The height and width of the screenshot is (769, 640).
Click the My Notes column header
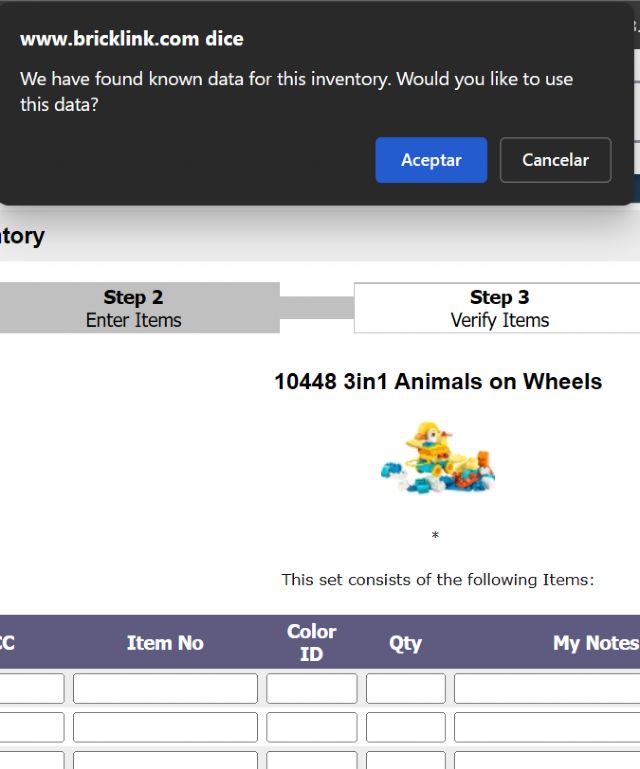point(595,643)
